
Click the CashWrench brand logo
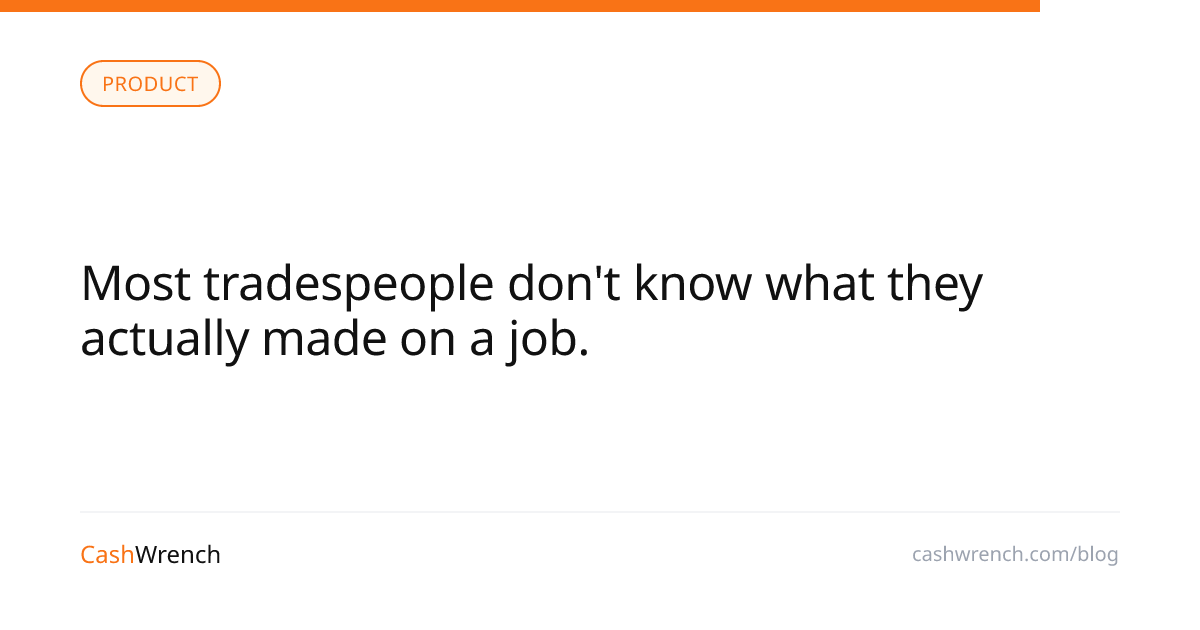pos(150,555)
